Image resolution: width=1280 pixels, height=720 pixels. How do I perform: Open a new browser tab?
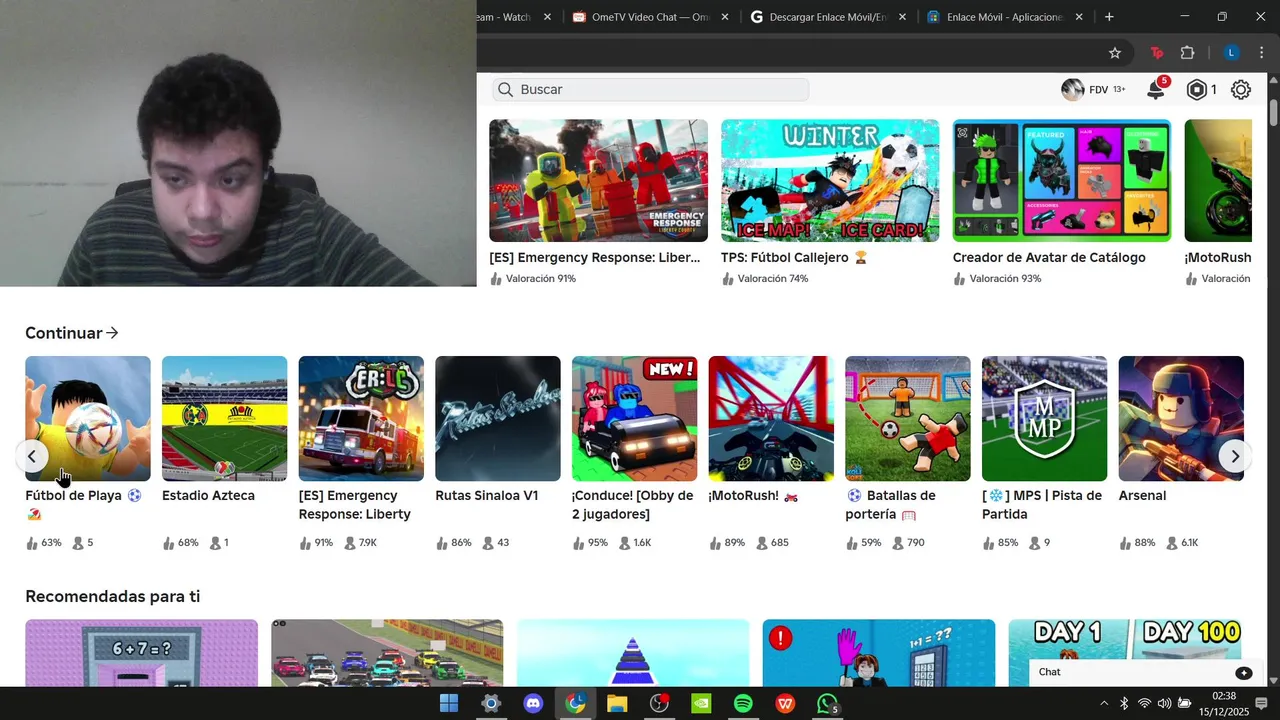point(1109,17)
